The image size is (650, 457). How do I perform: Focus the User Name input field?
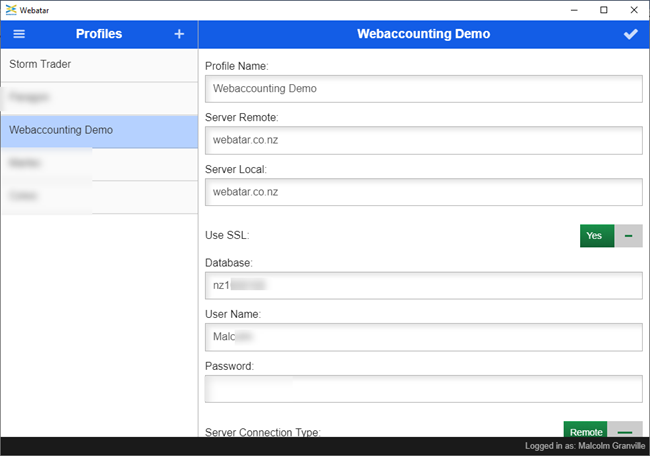423,337
